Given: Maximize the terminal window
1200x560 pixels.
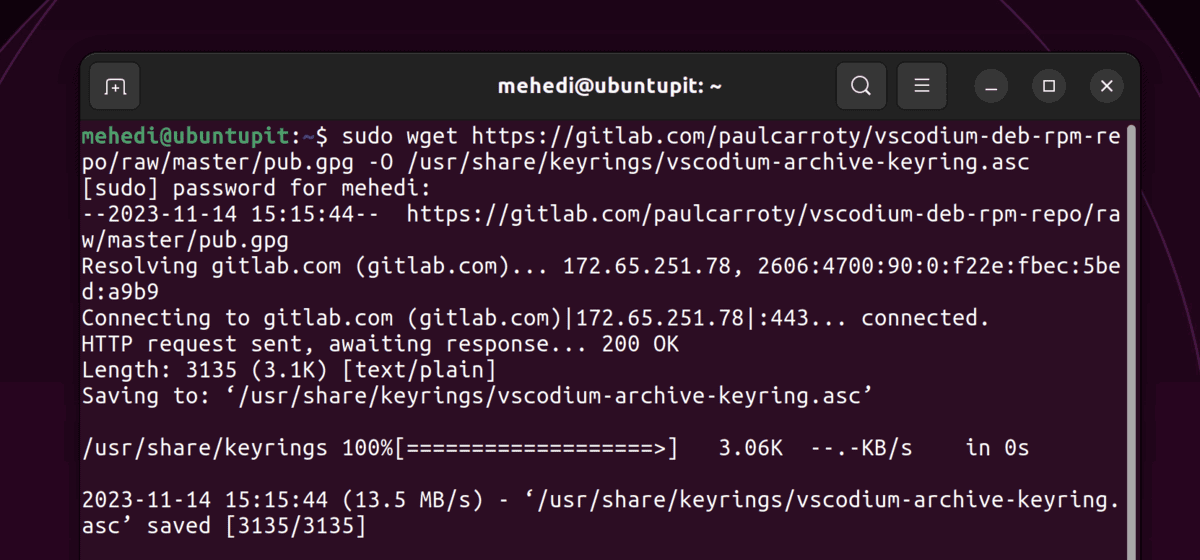Looking at the screenshot, I should coord(1049,87).
